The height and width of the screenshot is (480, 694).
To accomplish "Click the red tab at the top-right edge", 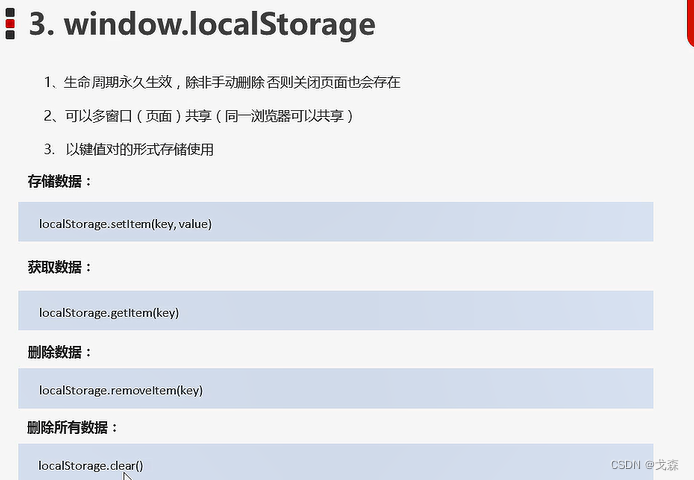I will (x=690, y=22).
